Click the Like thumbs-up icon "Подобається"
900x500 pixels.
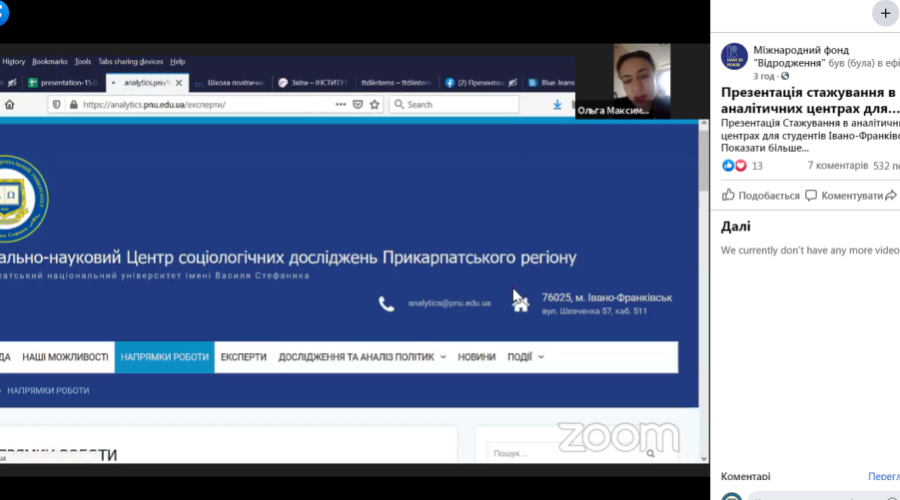(728, 196)
